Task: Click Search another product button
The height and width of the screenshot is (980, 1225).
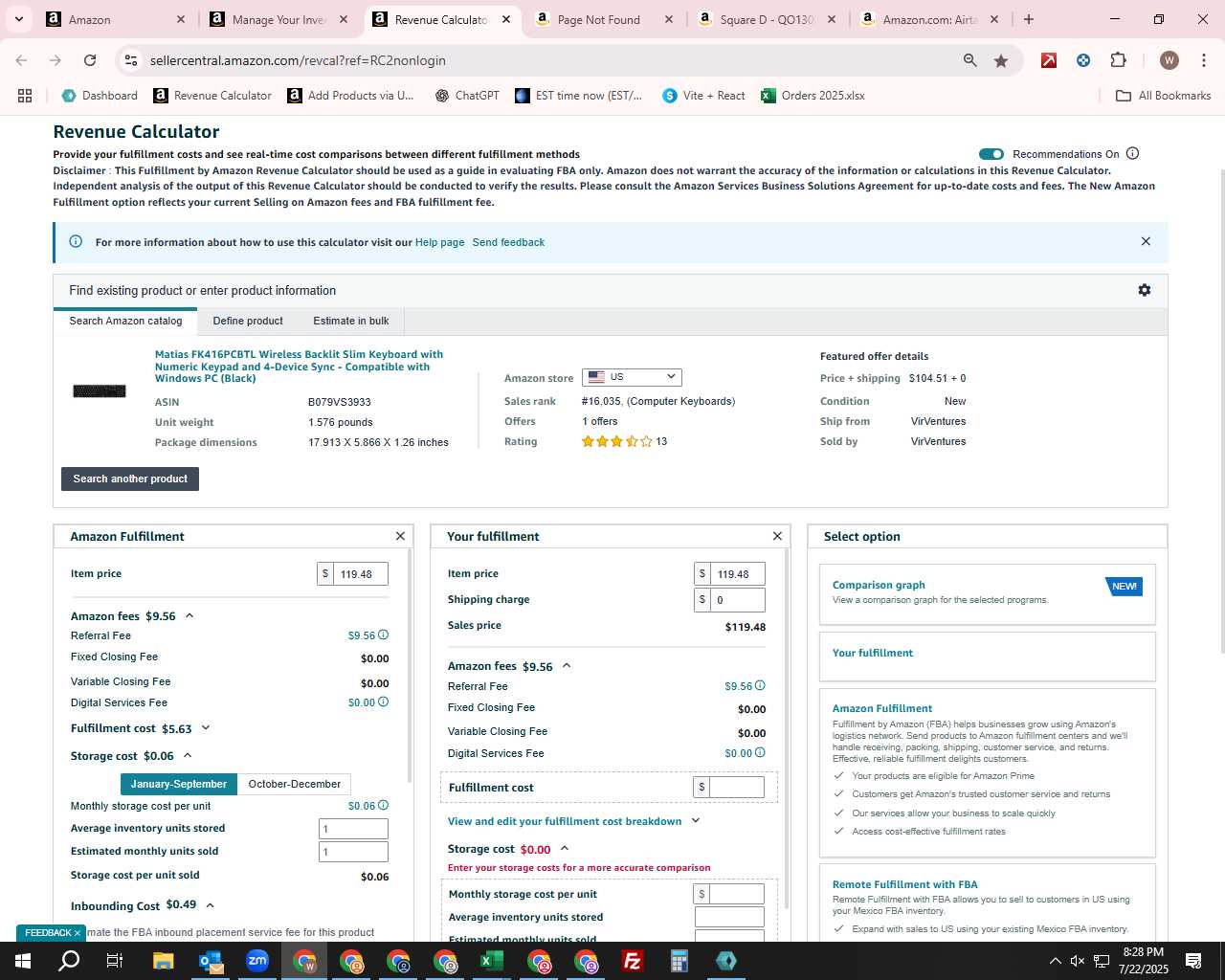Action: 130,479
